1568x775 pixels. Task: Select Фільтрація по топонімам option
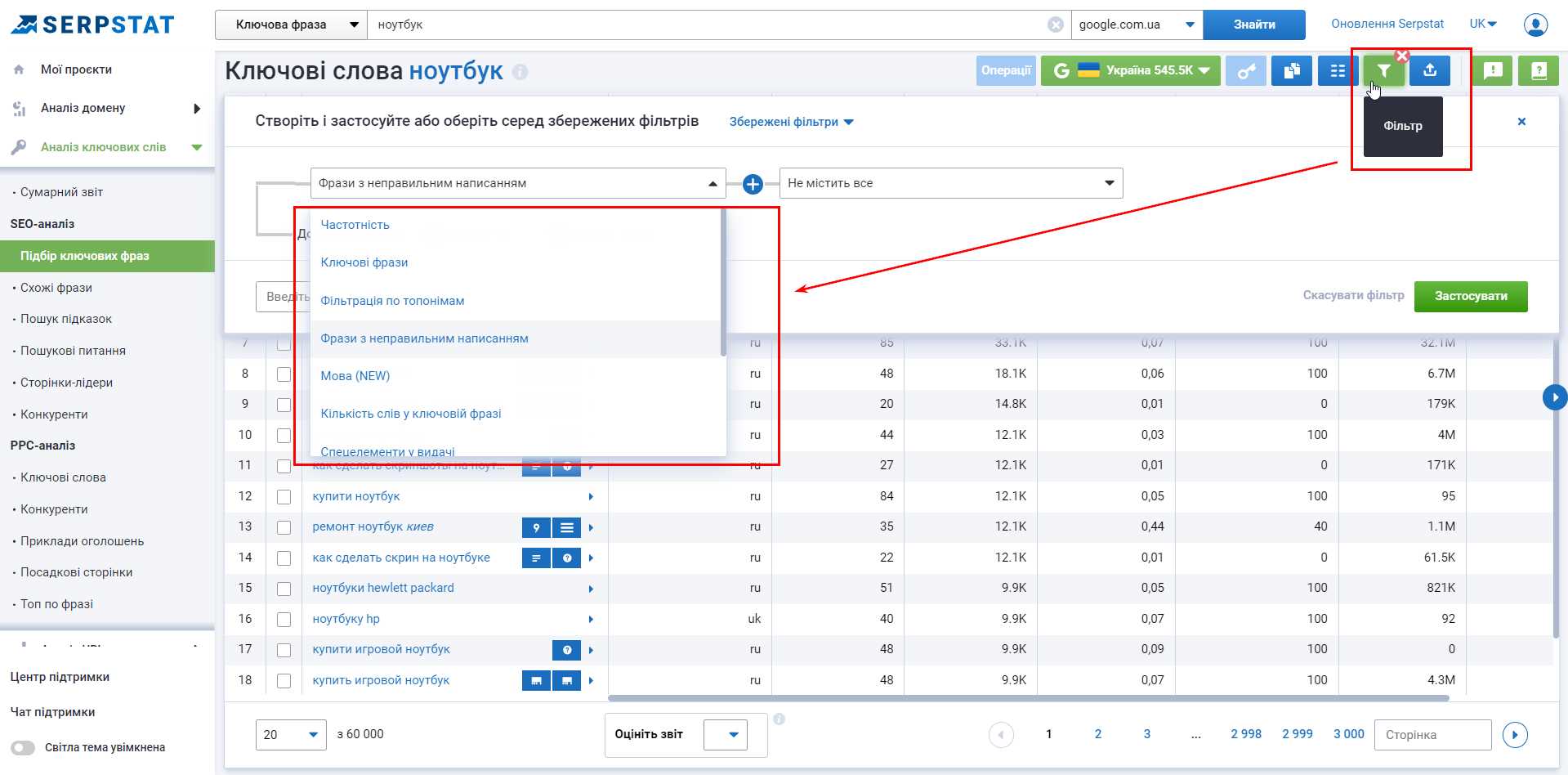(392, 301)
